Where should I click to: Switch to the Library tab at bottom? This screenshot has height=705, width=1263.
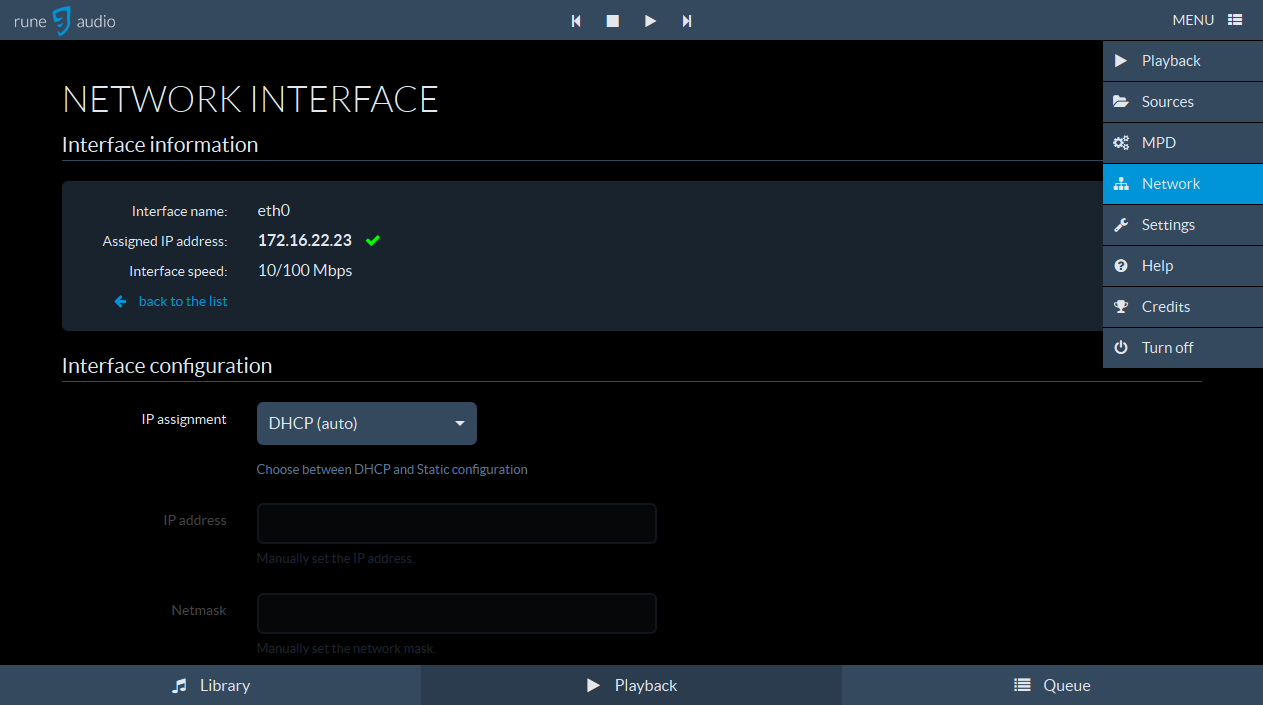pyautogui.click(x=210, y=685)
